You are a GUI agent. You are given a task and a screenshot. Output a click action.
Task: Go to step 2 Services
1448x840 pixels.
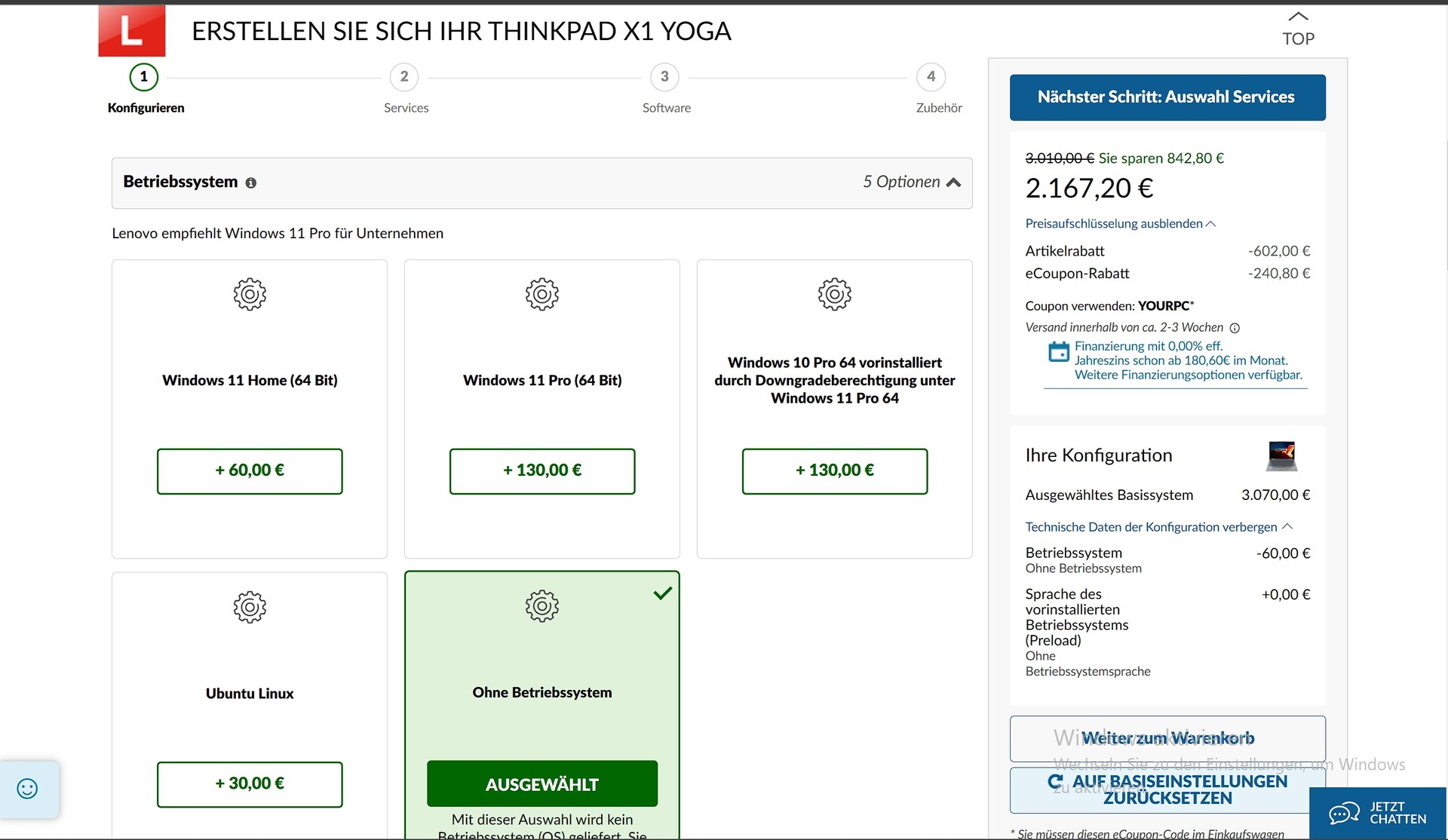coord(404,77)
